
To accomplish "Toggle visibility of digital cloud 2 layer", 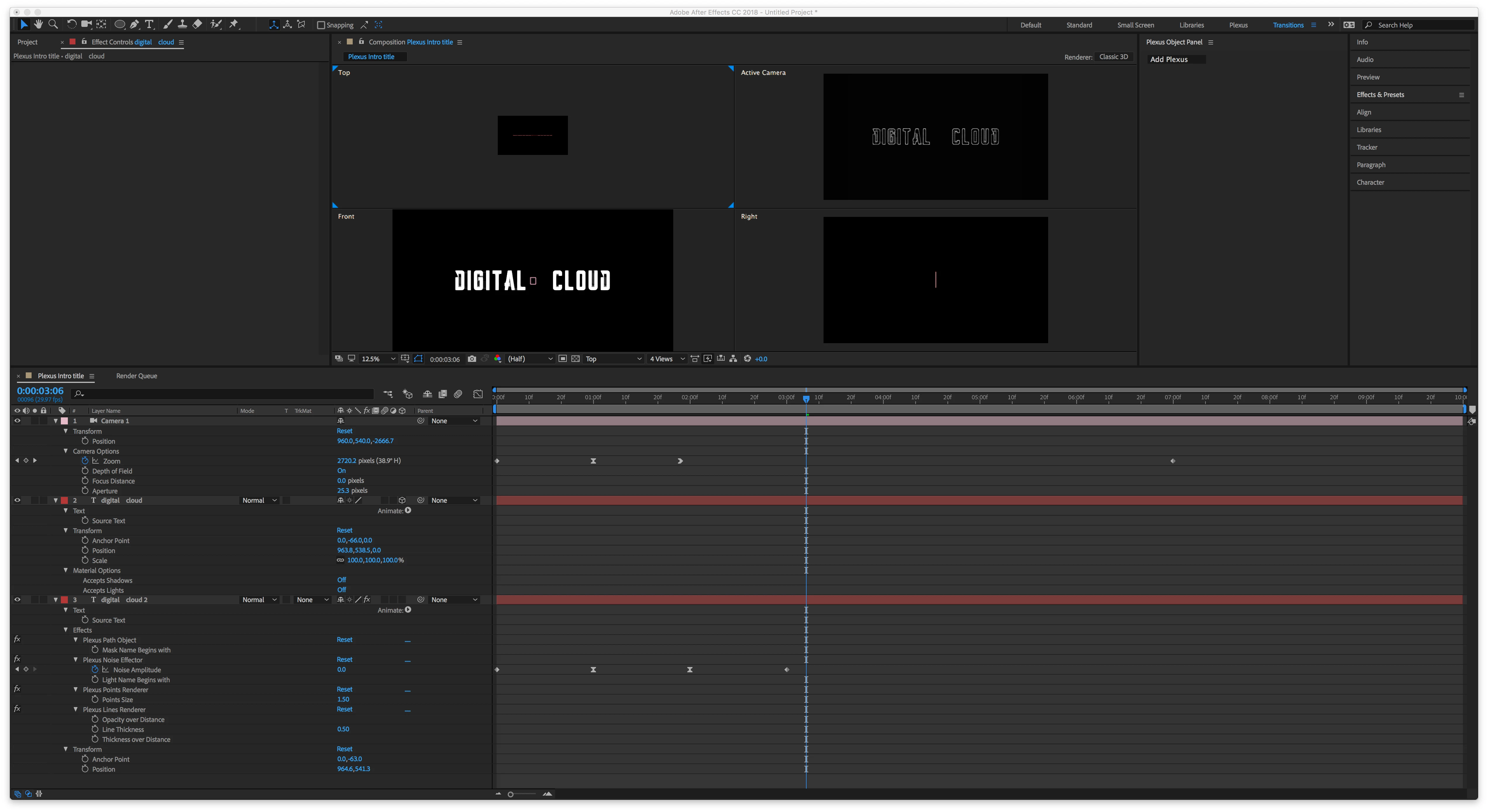I will pyautogui.click(x=17, y=600).
